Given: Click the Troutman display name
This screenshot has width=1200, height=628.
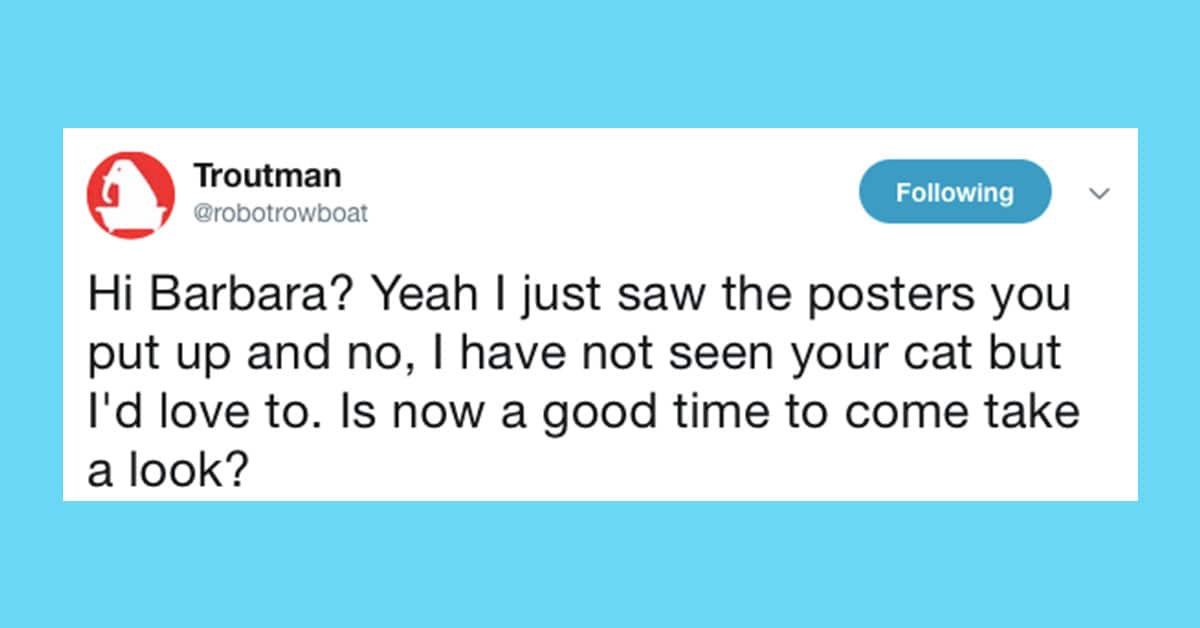Looking at the screenshot, I should coord(268,177).
